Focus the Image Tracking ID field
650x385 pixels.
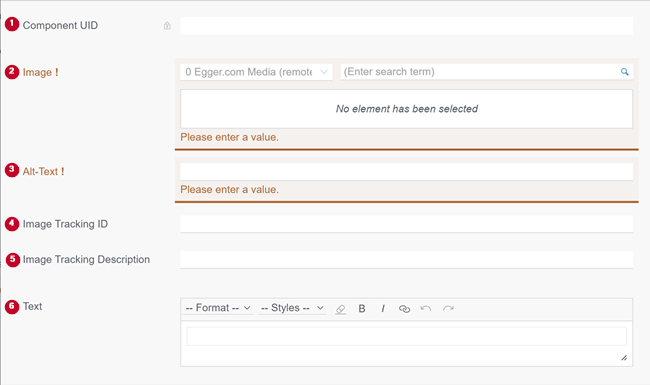pyautogui.click(x=406, y=224)
